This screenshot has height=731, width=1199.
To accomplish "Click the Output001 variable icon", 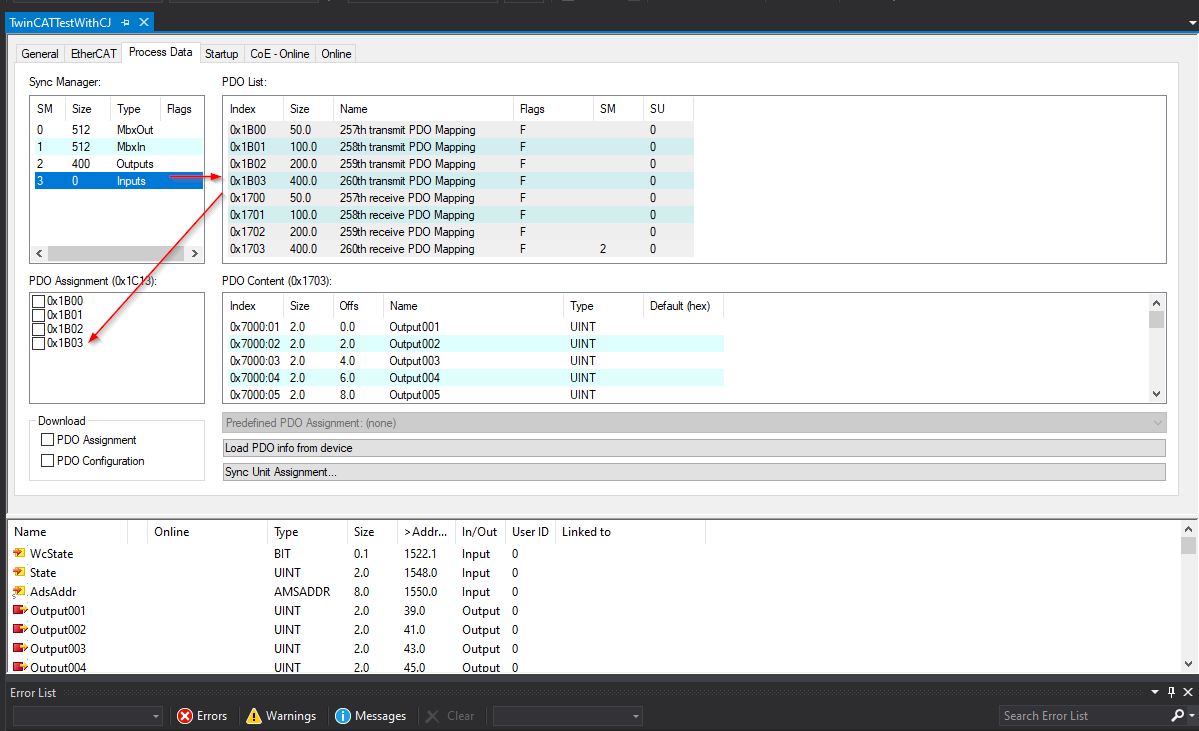I will [x=20, y=610].
